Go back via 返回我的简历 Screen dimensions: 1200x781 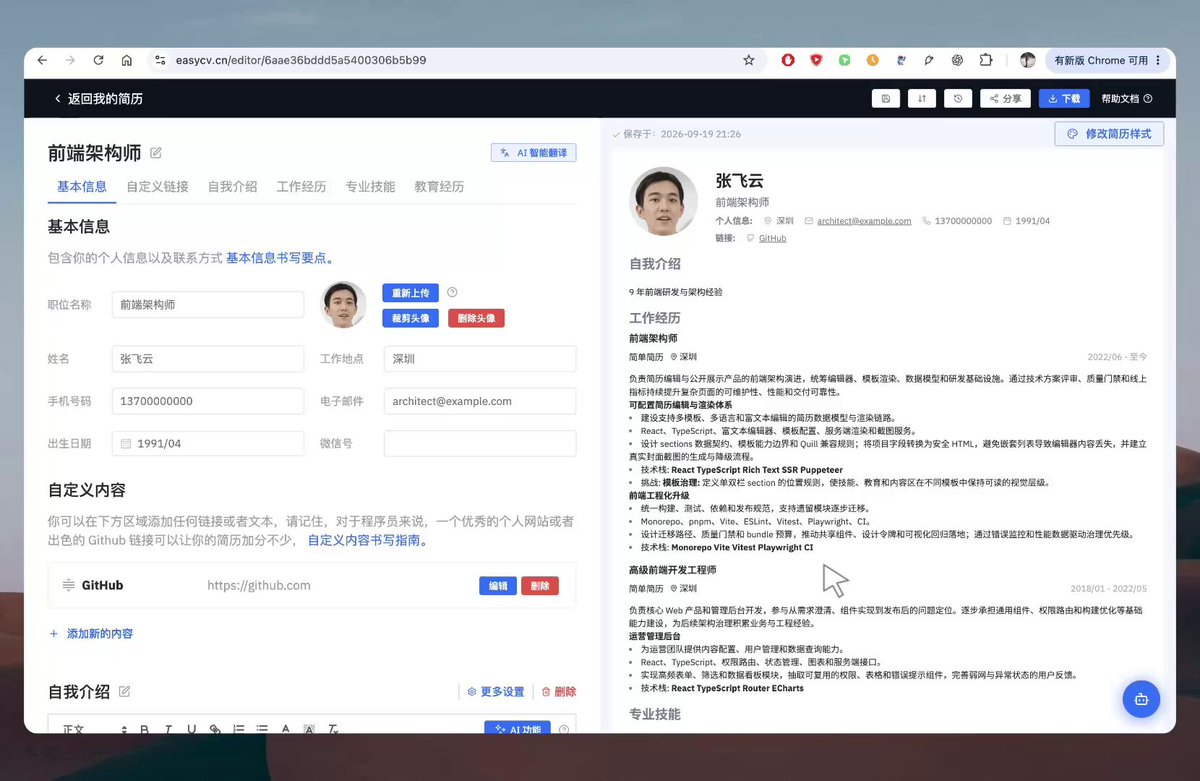click(98, 99)
